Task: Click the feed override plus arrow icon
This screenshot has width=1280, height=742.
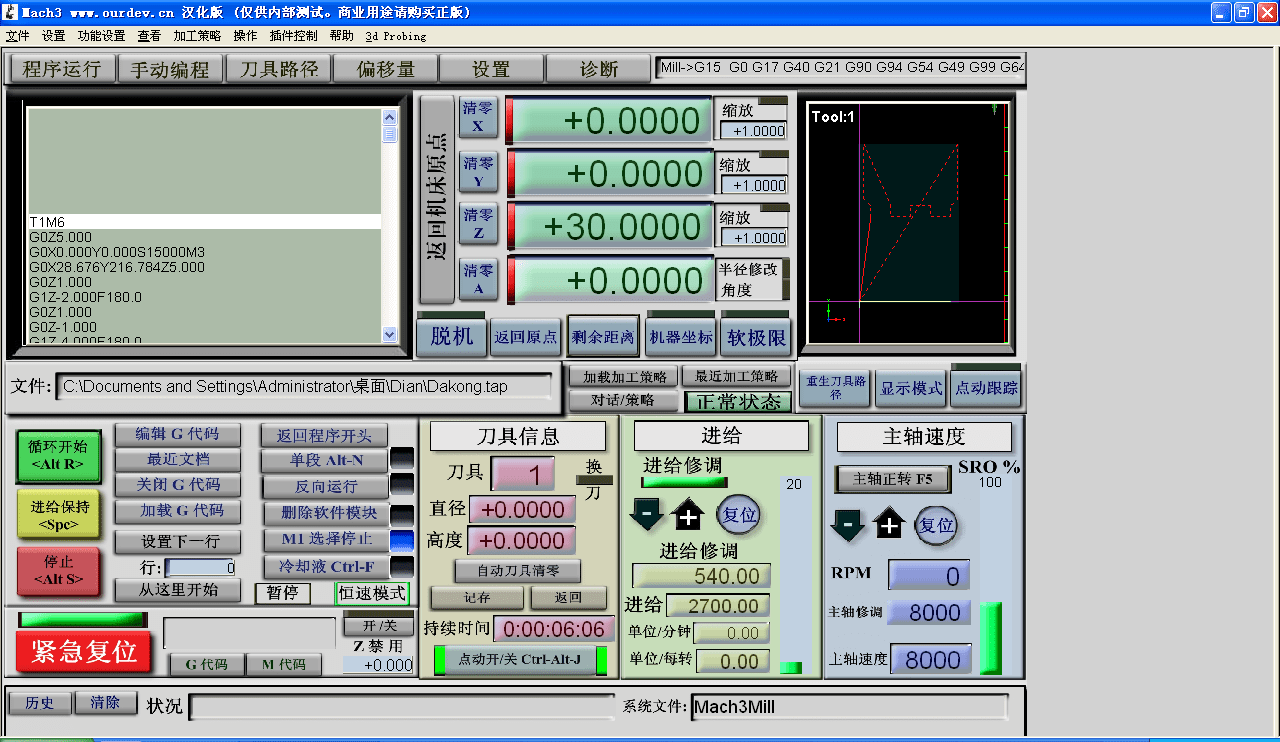Action: pos(688,516)
